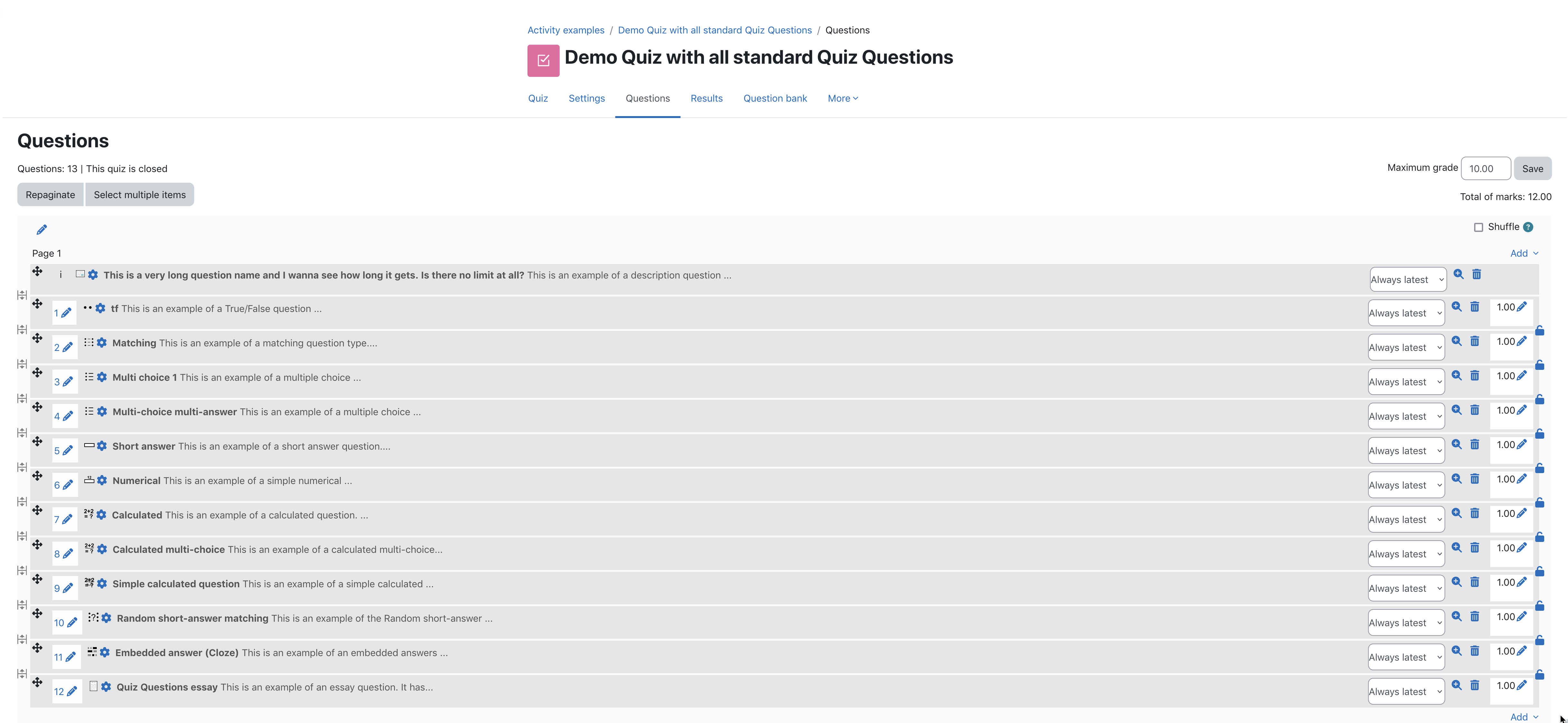Edit maximum mark of Multi choice 1

coord(1522,375)
